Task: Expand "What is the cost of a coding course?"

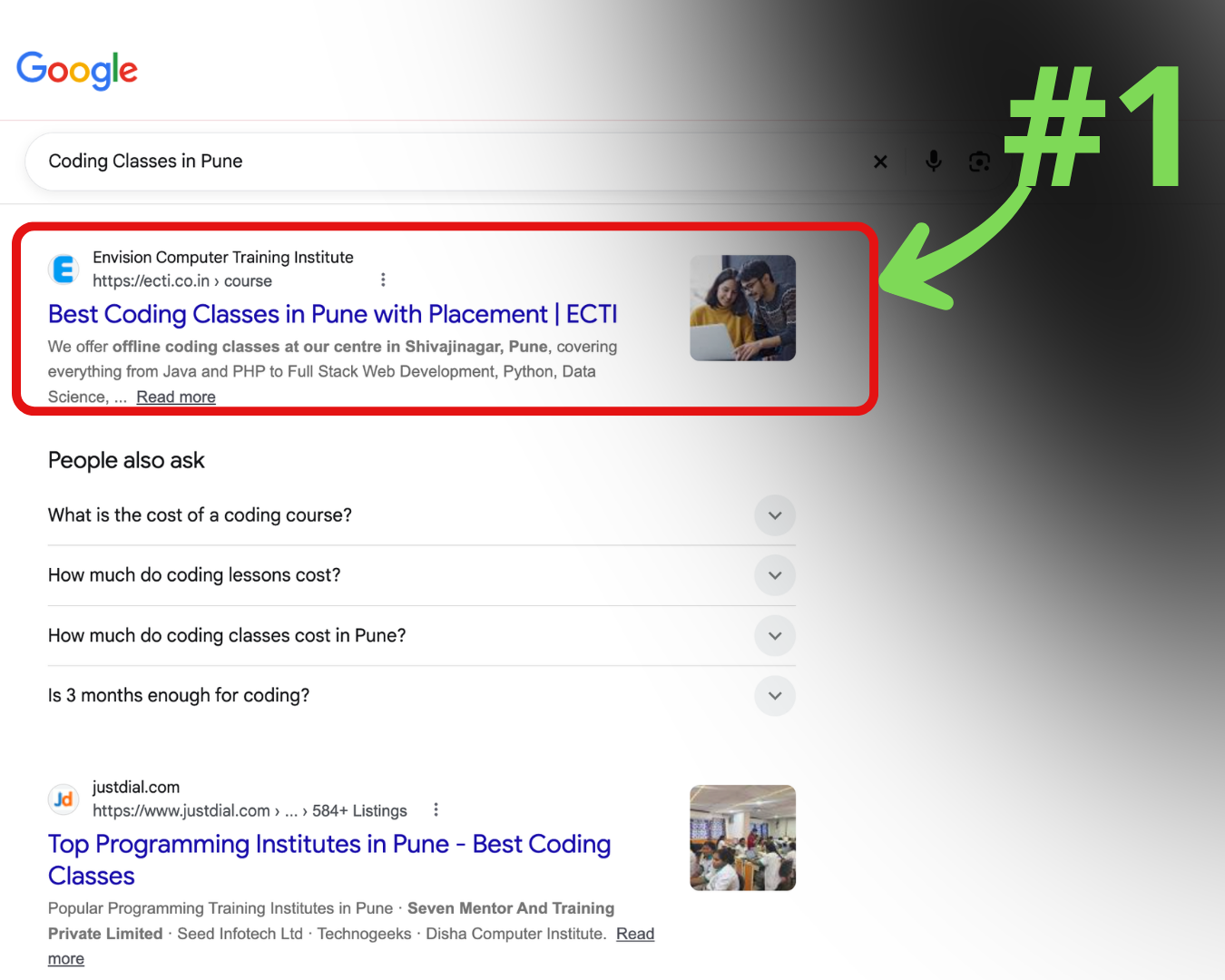Action: click(422, 515)
